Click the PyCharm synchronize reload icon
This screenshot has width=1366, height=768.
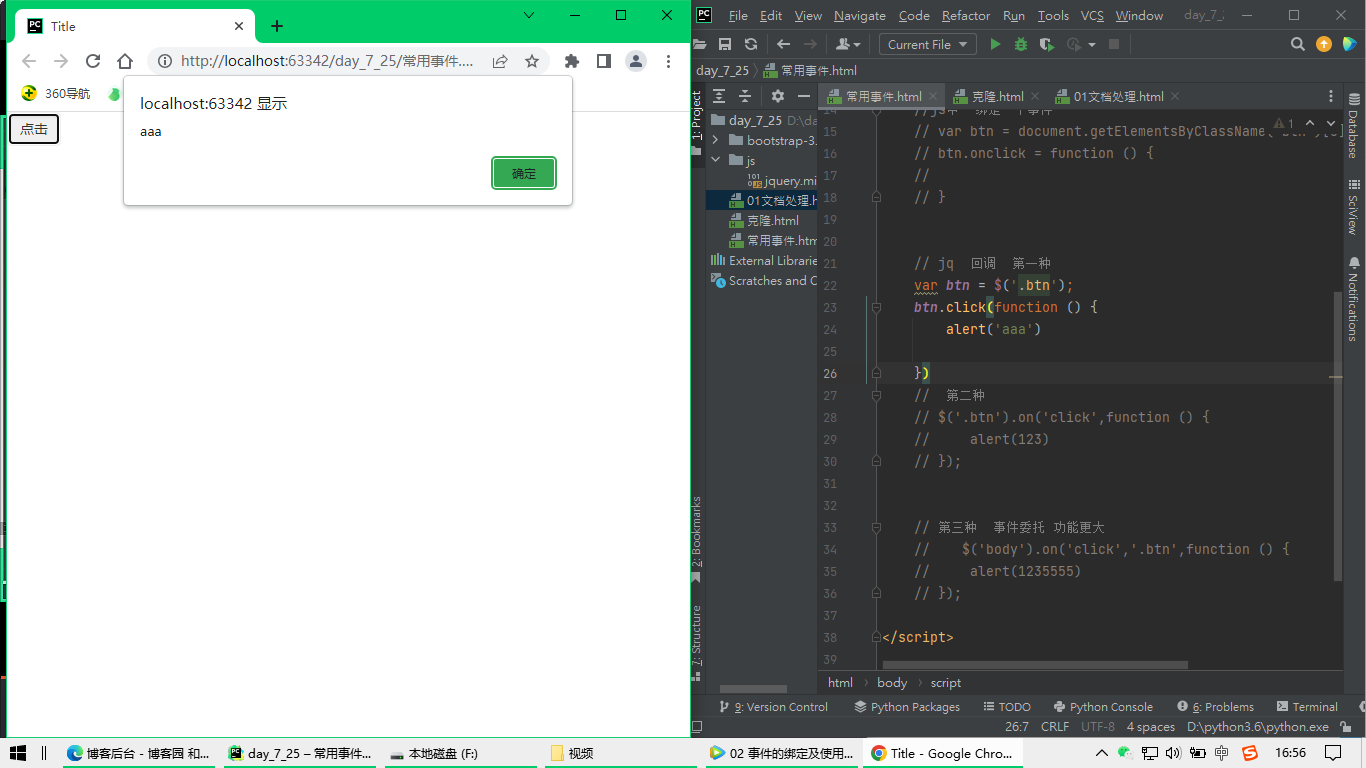pos(751,44)
